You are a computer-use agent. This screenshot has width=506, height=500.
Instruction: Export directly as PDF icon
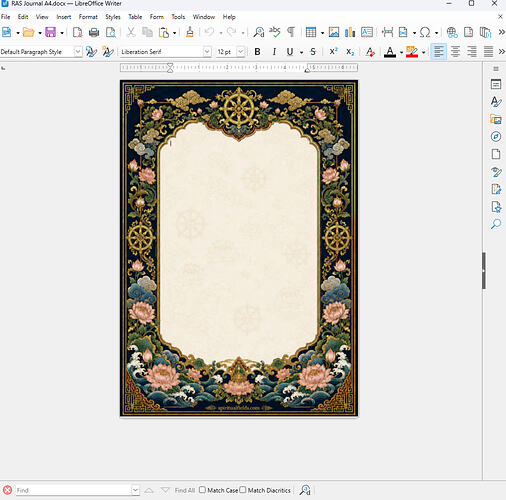pyautogui.click(x=77, y=32)
